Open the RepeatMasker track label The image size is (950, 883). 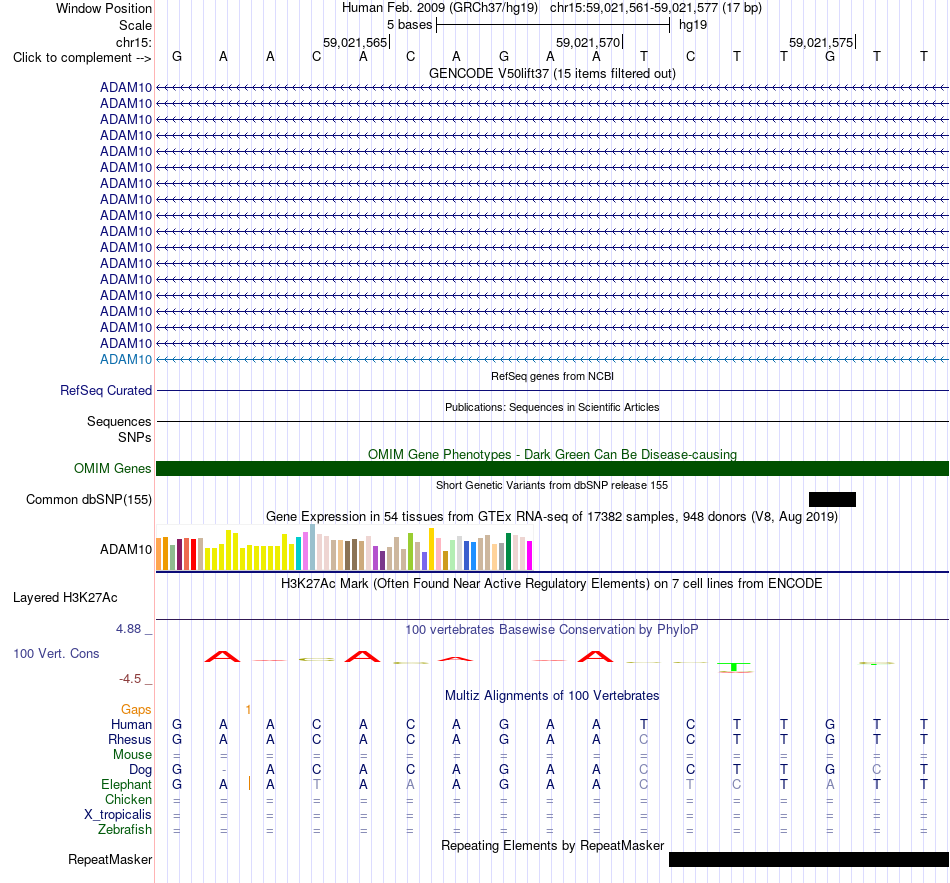click(110, 859)
